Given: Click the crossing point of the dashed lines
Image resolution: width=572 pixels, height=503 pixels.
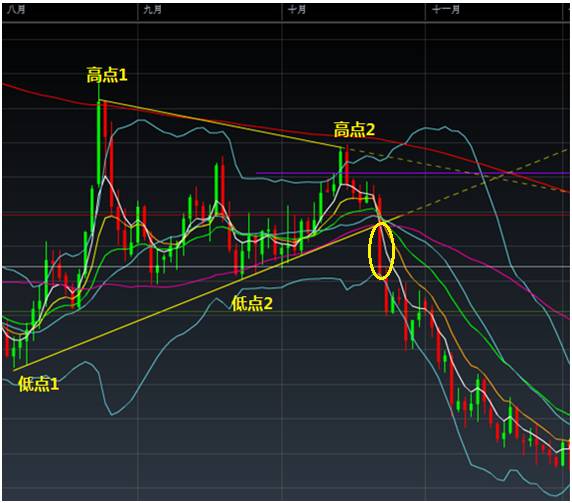Looking at the screenshot, I should pos(506,175).
